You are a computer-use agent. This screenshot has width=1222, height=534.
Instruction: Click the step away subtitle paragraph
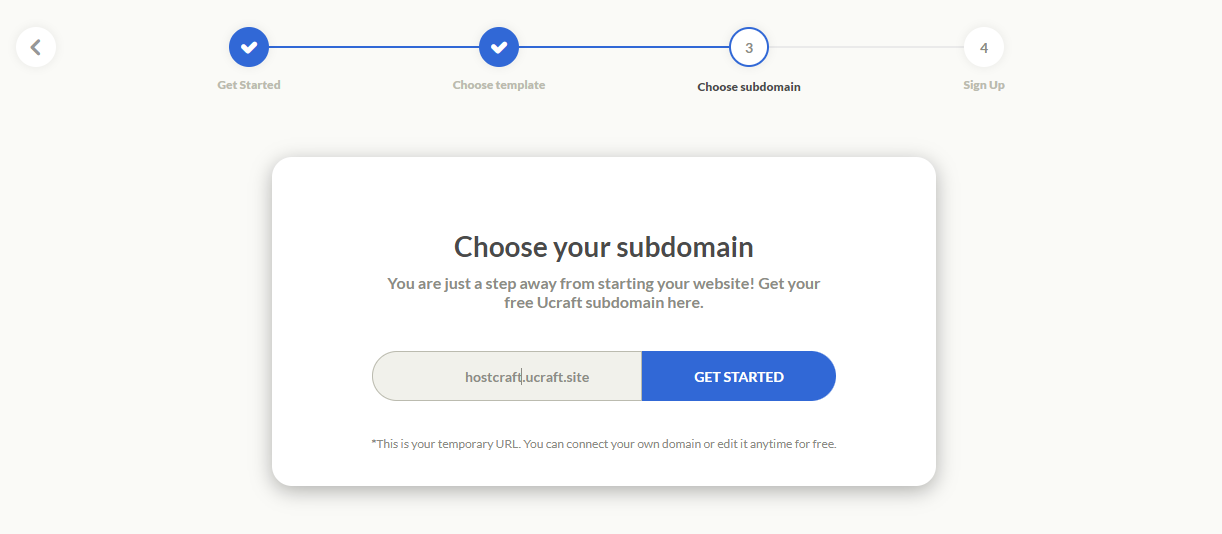[x=604, y=293]
